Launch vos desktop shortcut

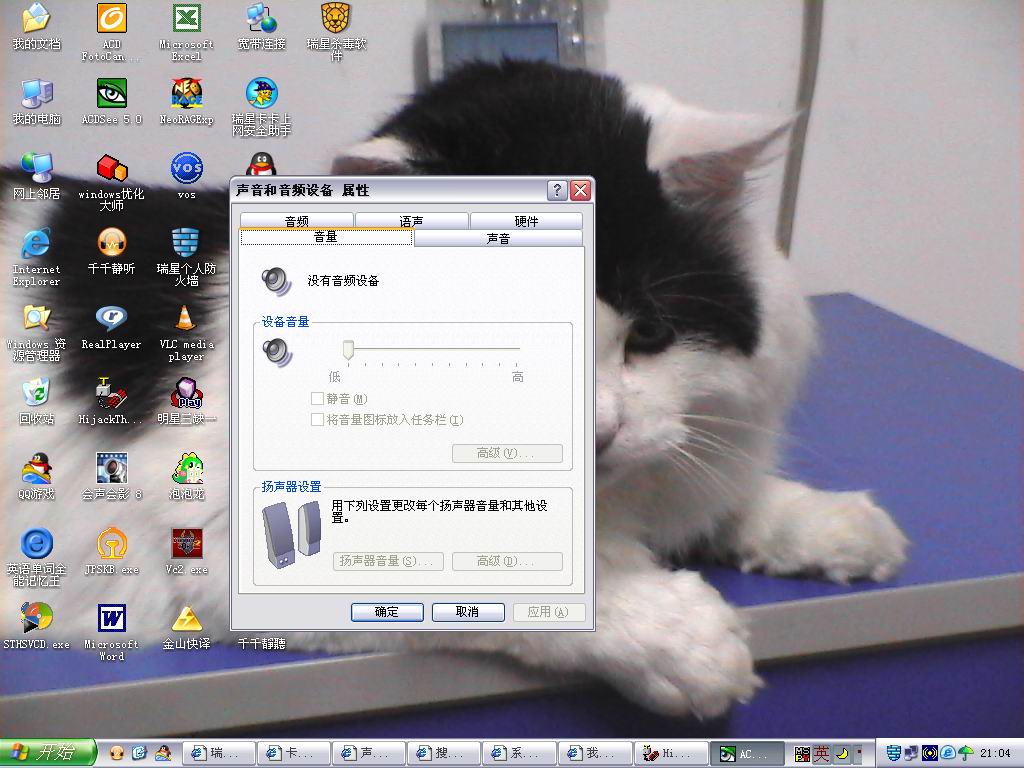pyautogui.click(x=187, y=176)
